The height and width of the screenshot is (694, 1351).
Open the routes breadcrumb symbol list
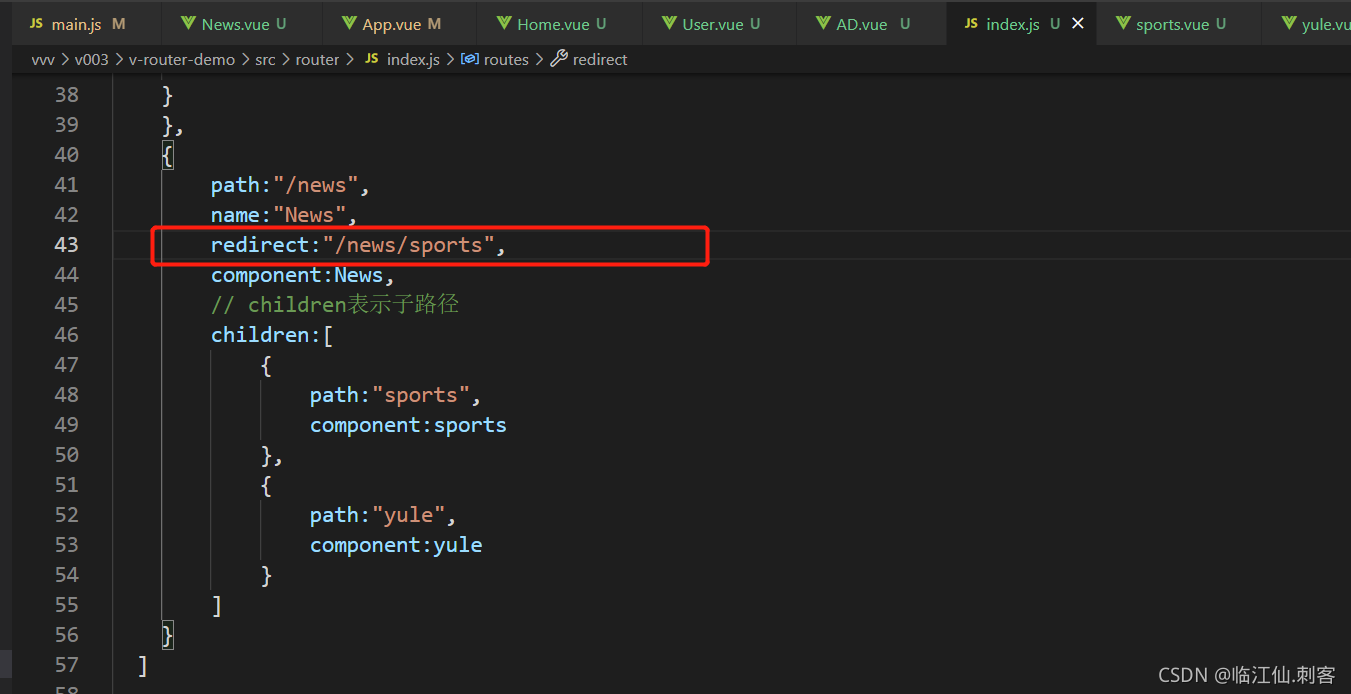[506, 60]
